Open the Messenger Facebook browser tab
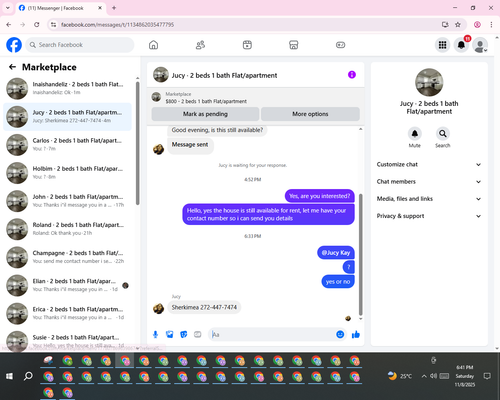This screenshot has width=500, height=400. (x=60, y=8)
